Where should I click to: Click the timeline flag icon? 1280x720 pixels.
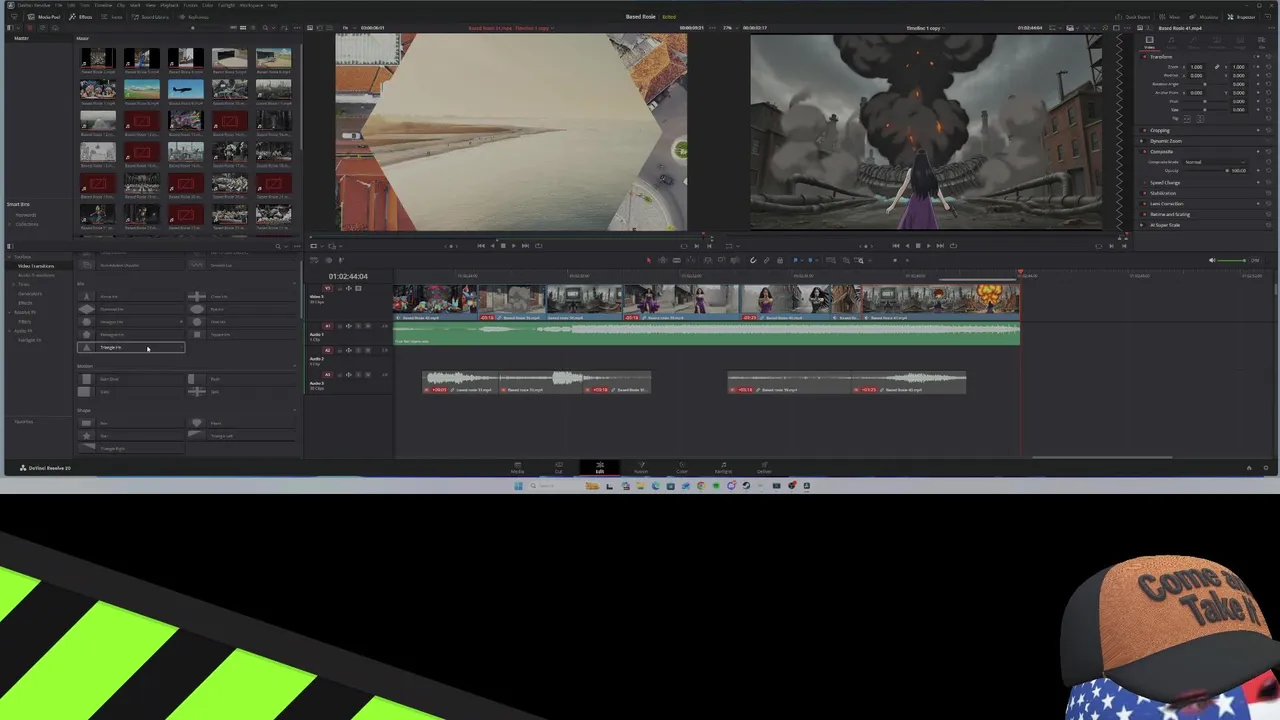click(795, 260)
